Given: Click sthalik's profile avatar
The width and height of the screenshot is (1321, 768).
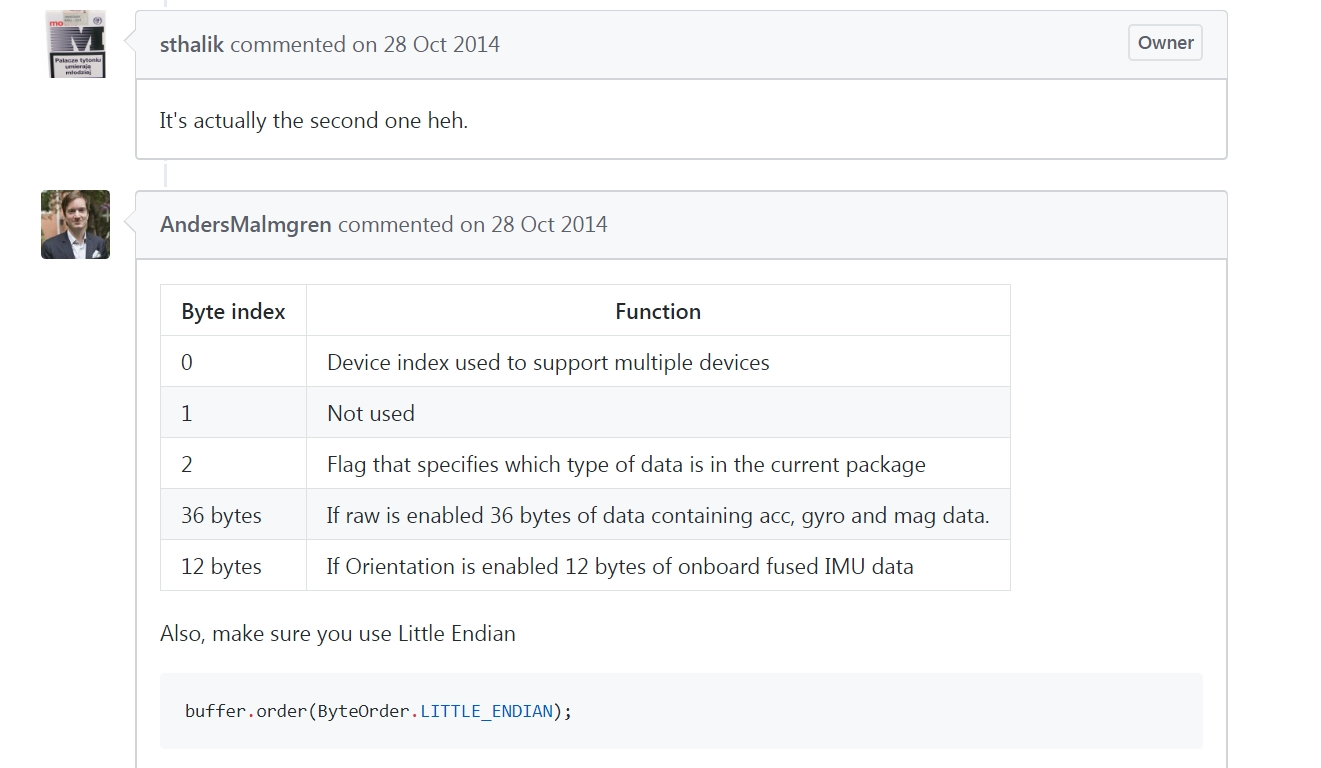Looking at the screenshot, I should 75,43.
